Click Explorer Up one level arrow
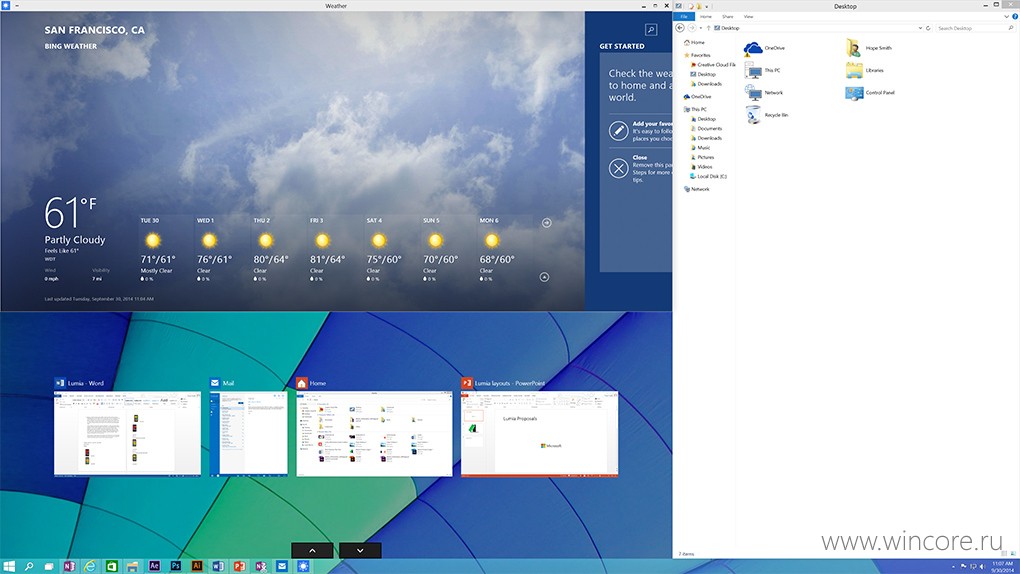 pos(708,28)
